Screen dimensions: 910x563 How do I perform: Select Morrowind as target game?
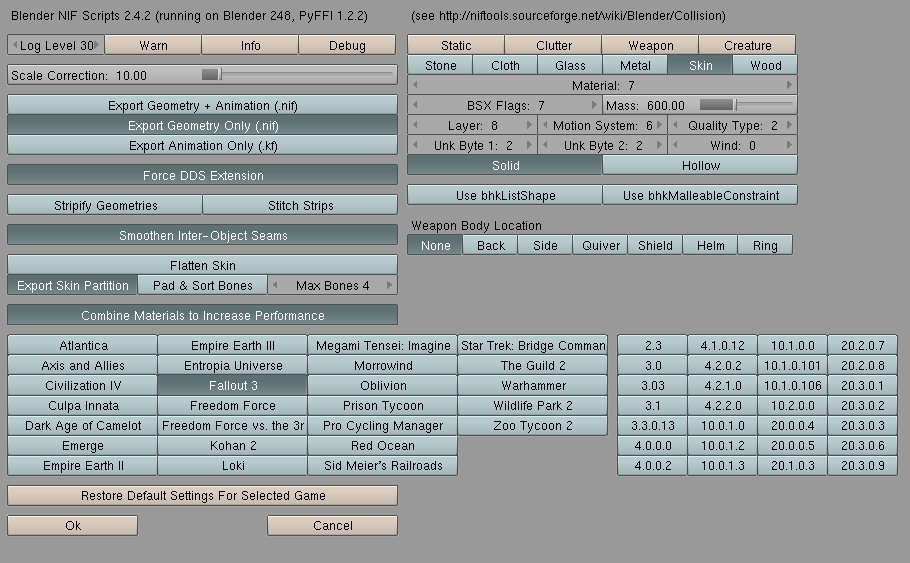pyautogui.click(x=382, y=365)
